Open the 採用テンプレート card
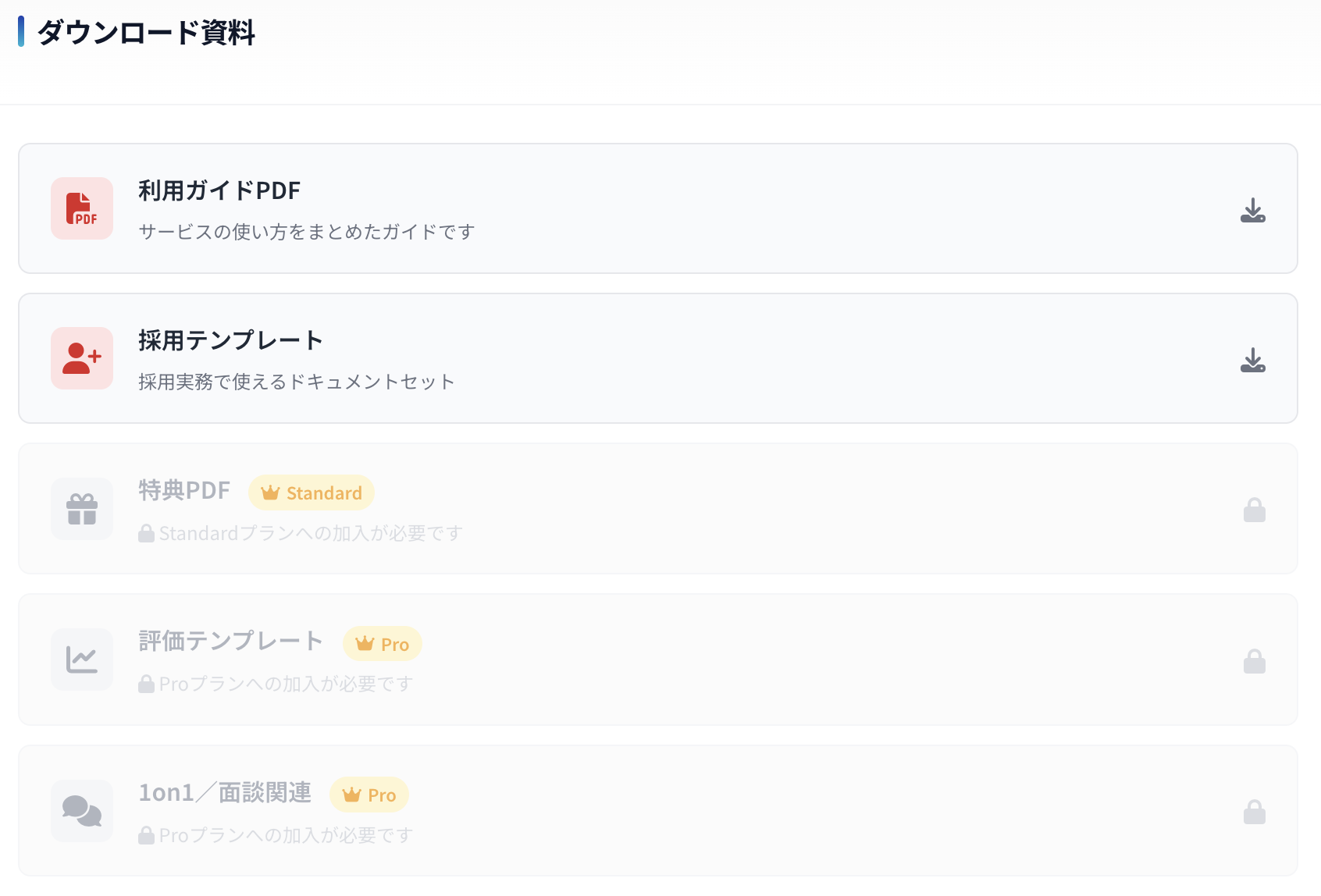The height and width of the screenshot is (896, 1321). (x=660, y=358)
